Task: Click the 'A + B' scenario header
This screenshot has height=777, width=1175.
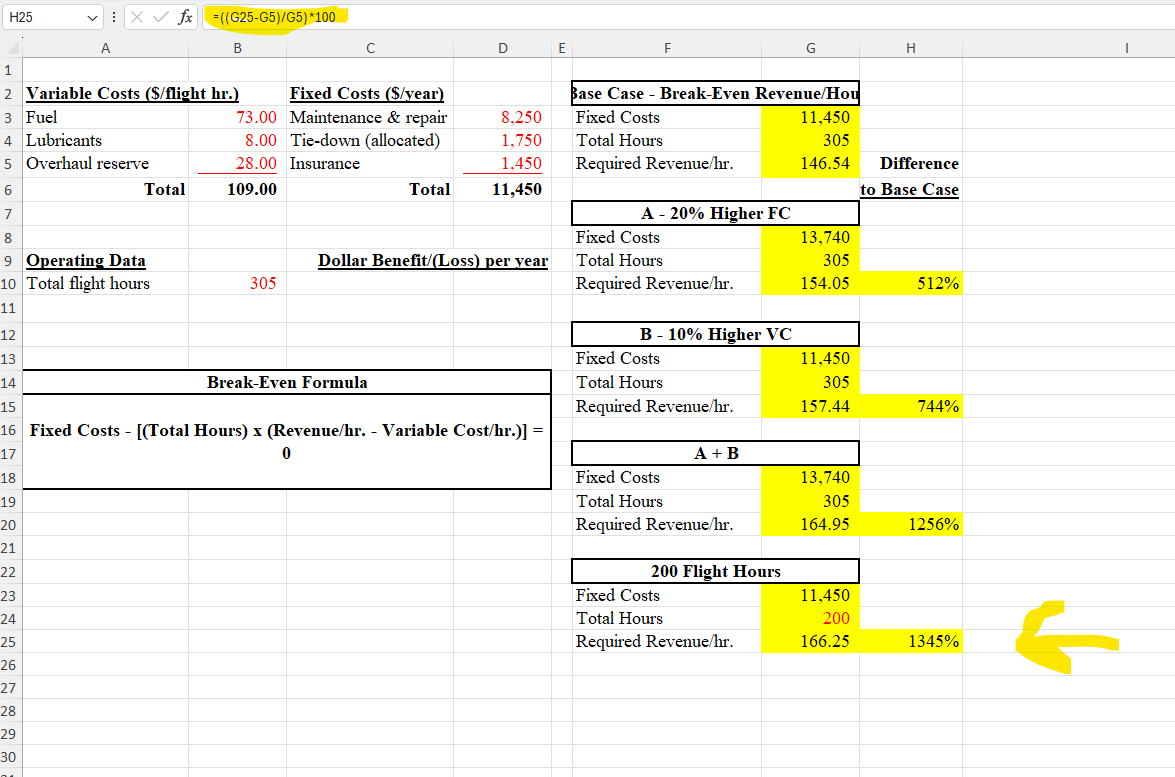Action: [x=714, y=452]
